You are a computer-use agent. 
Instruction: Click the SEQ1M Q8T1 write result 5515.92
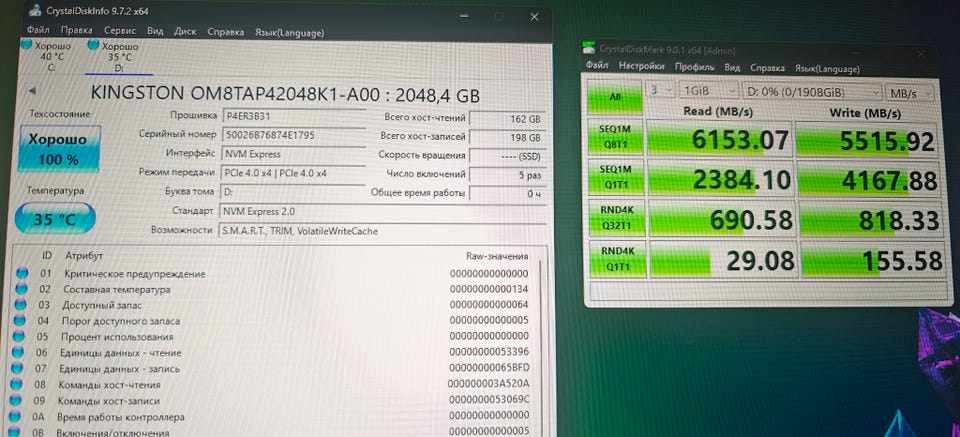[867, 141]
